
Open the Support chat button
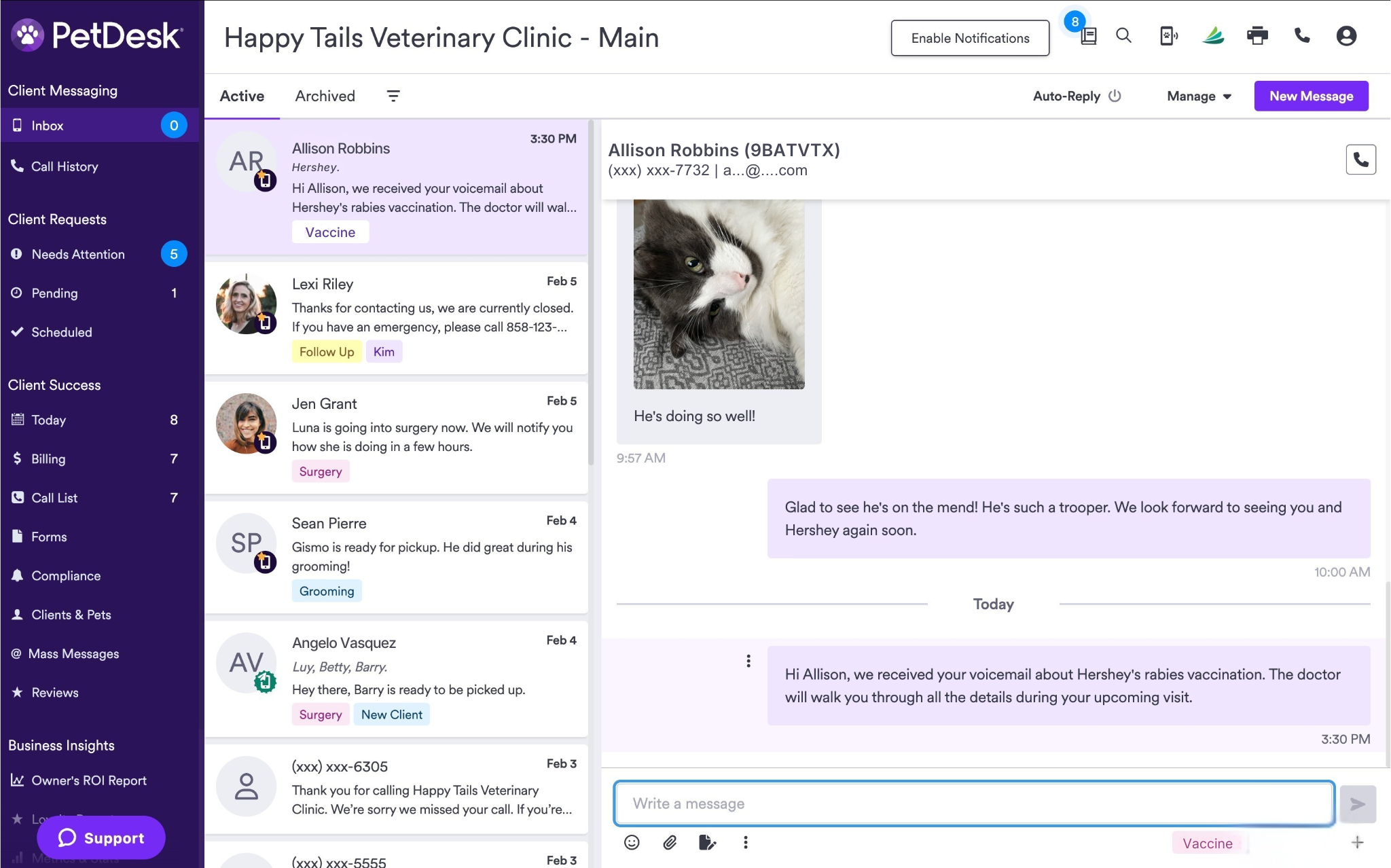(x=101, y=837)
